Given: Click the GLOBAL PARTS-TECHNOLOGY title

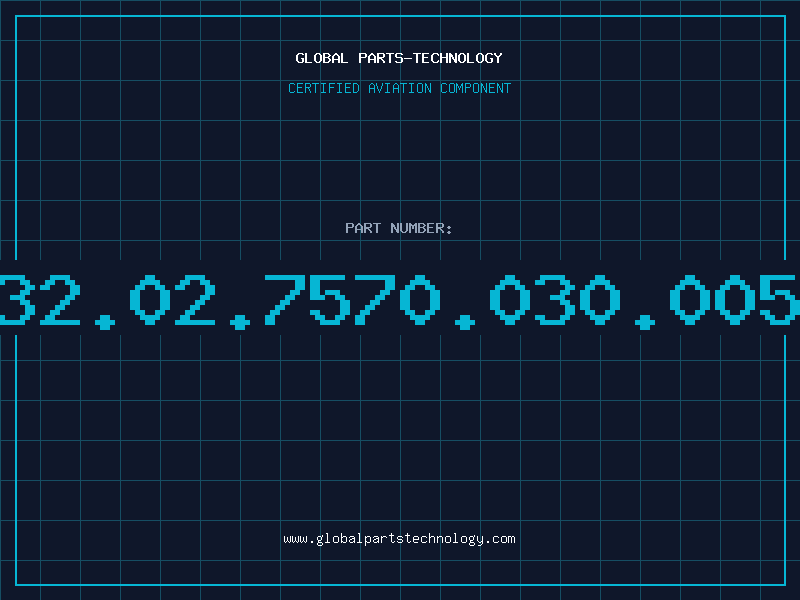Looking at the screenshot, I should (x=399, y=58).
